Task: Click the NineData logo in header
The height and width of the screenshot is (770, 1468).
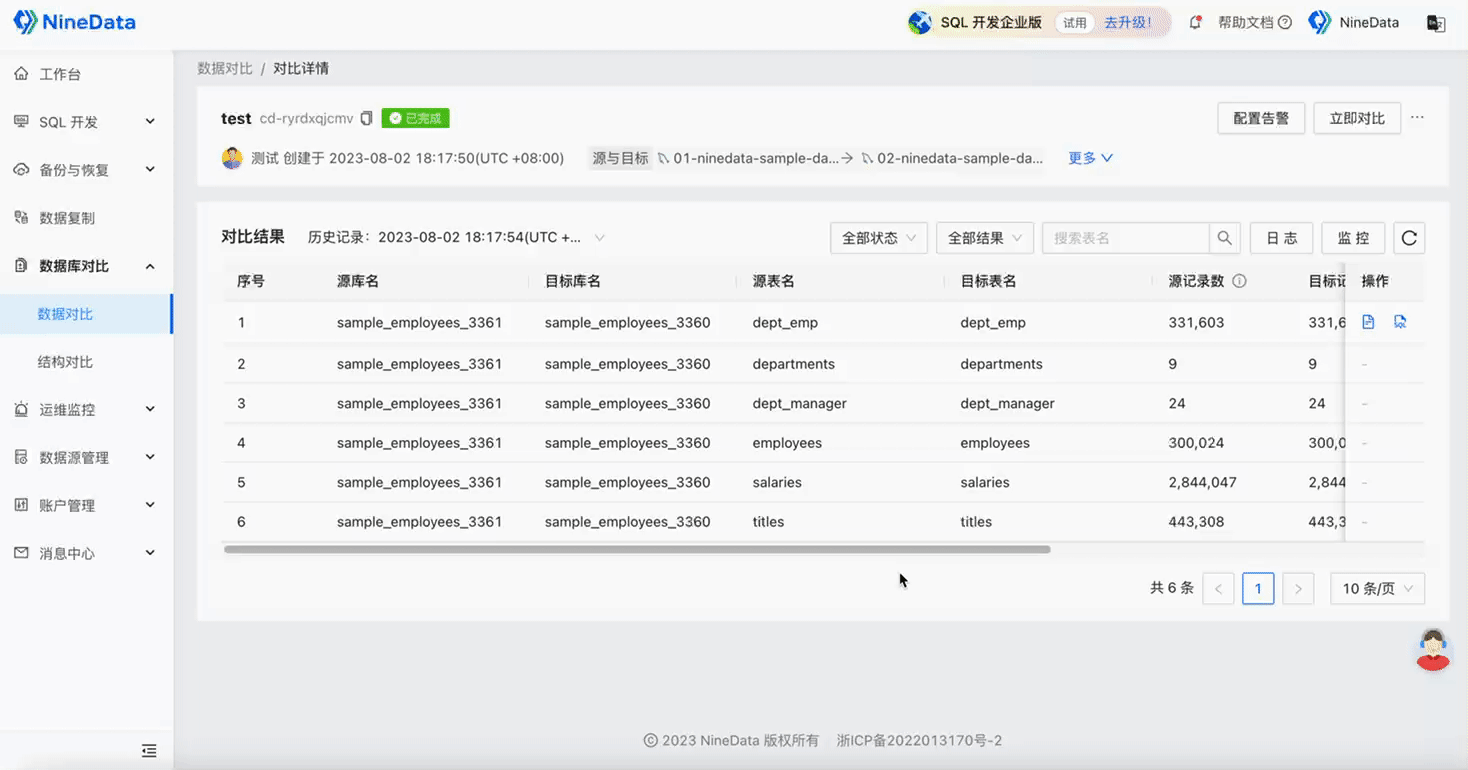Action: point(74,22)
